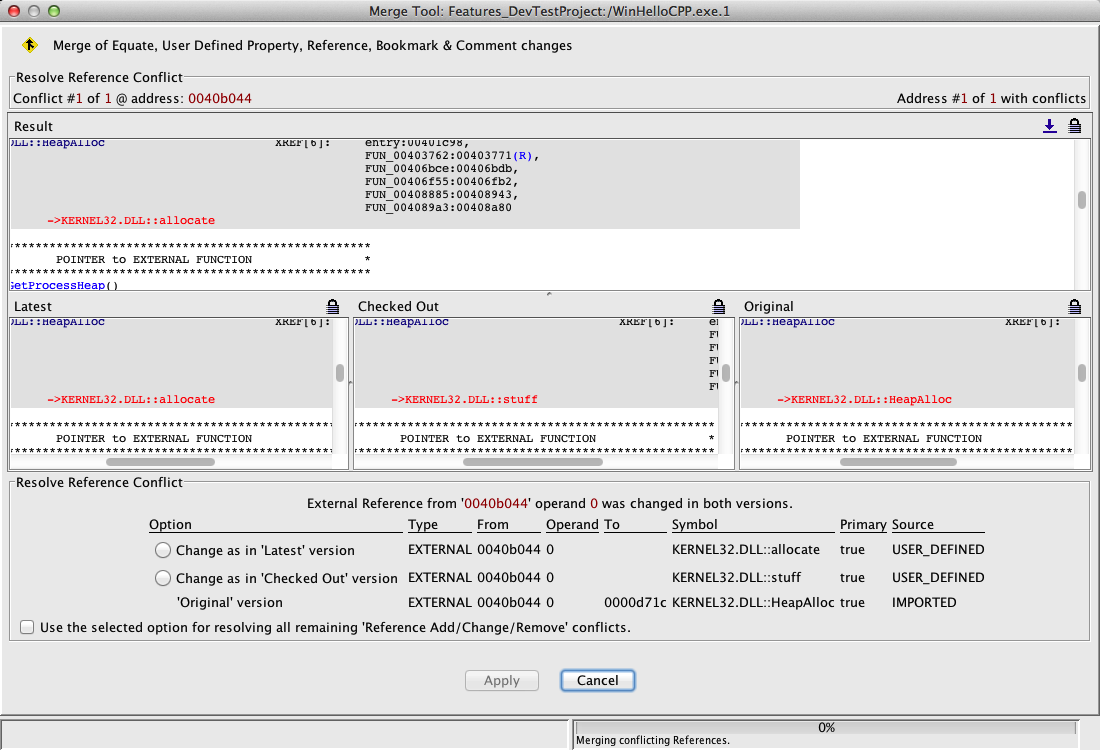The image size is (1100, 750).
Task: Toggle the lock icon in the Result panel
Action: pyautogui.click(x=1074, y=126)
